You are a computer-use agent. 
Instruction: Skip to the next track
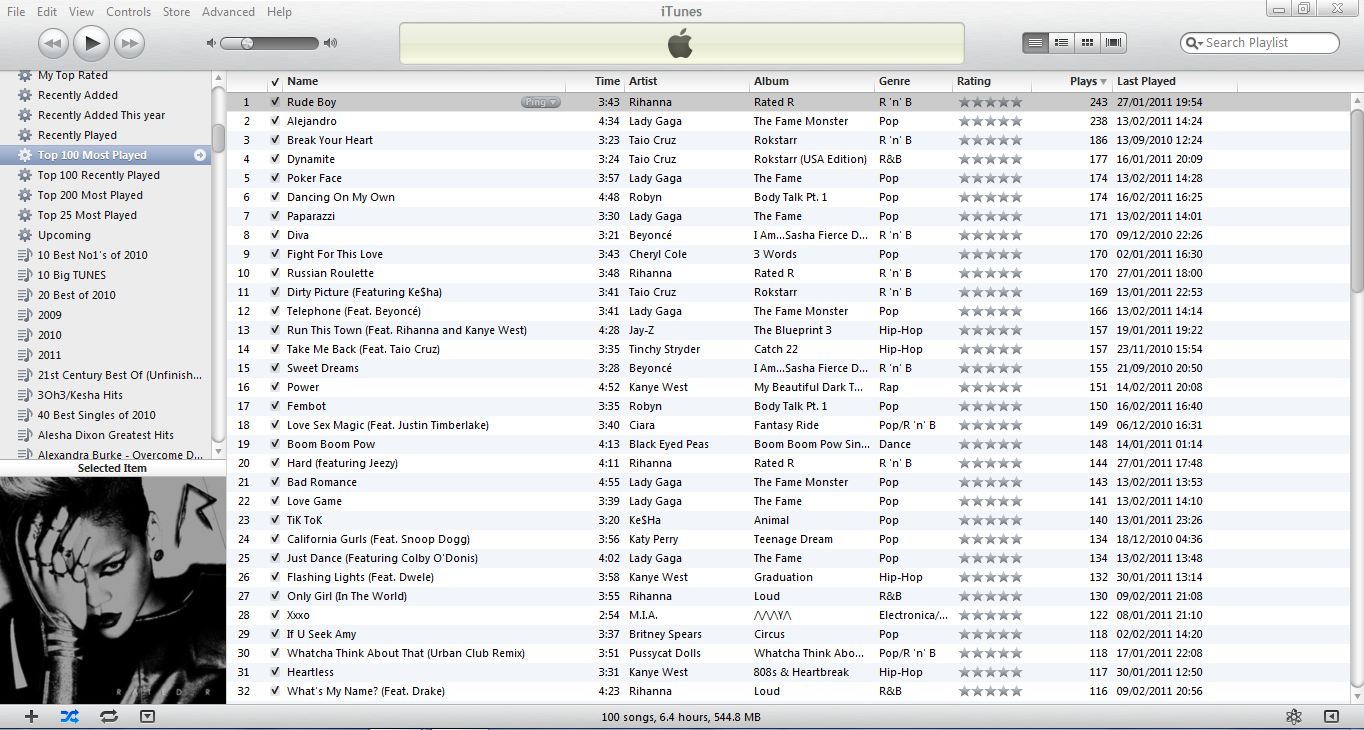point(129,43)
